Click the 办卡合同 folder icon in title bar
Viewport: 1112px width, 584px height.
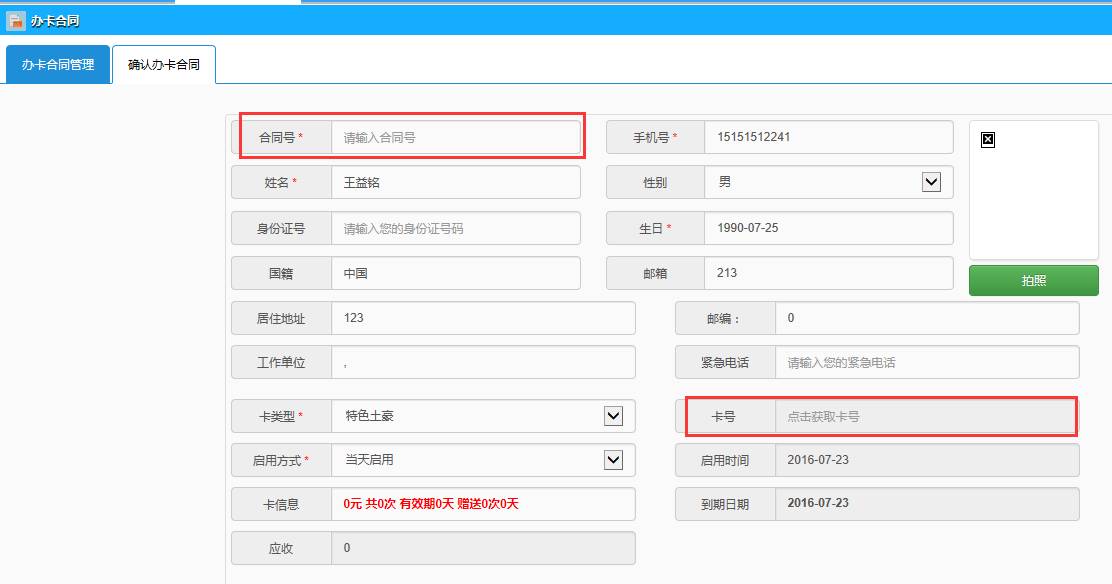pos(14,20)
